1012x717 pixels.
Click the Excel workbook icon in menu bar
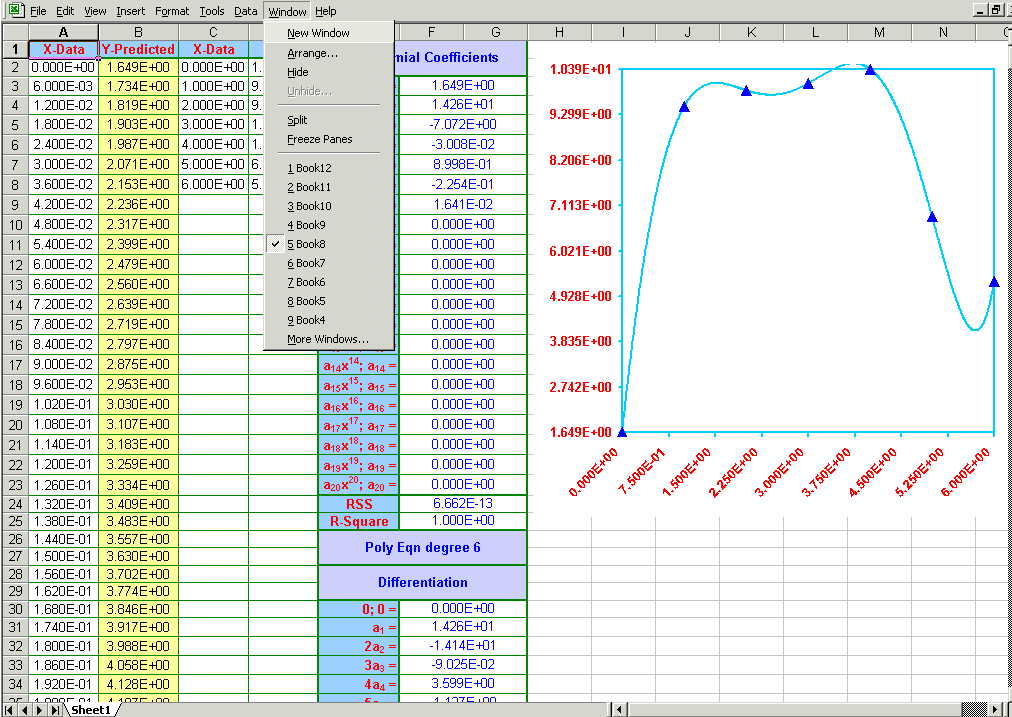tap(15, 11)
